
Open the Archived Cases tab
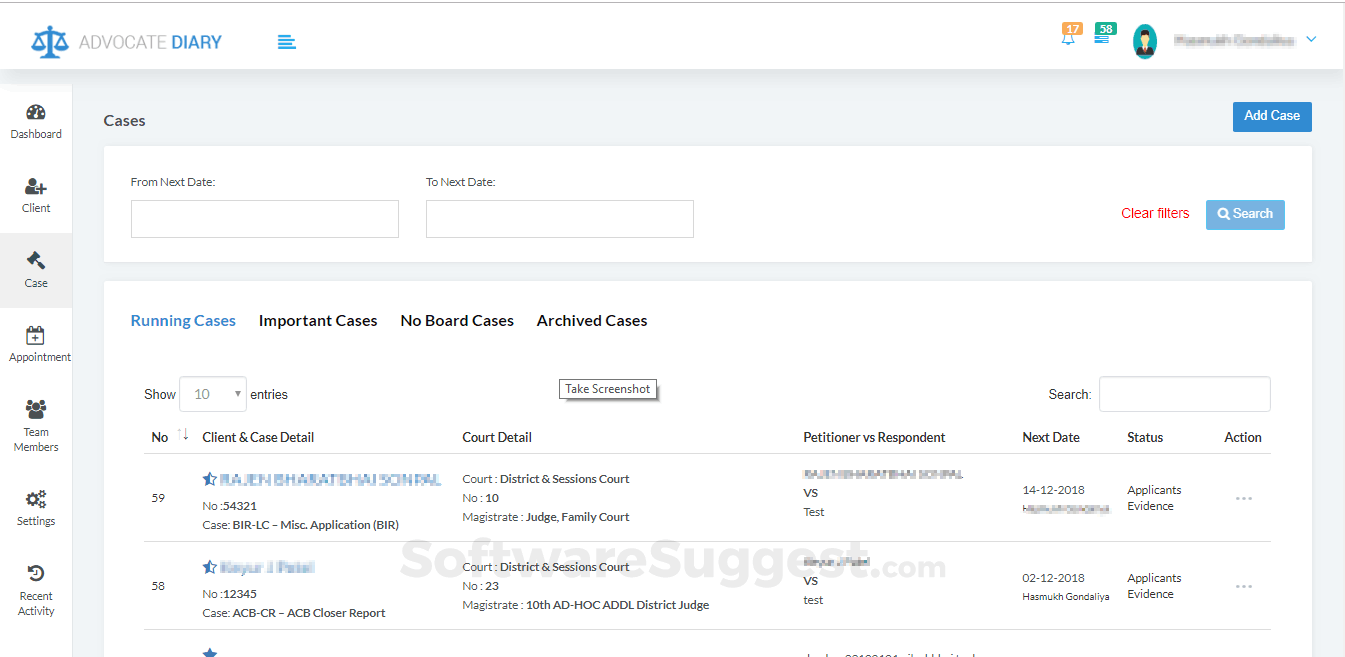tap(591, 320)
